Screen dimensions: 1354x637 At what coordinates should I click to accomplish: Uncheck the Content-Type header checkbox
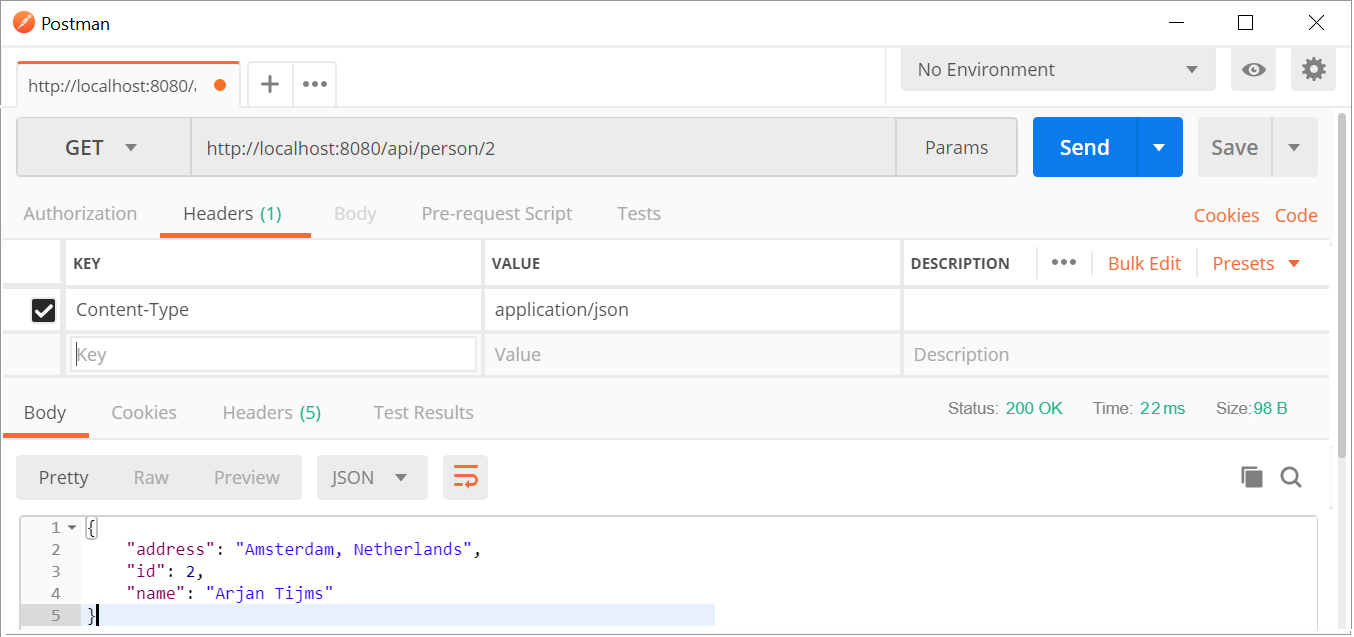(x=43, y=310)
